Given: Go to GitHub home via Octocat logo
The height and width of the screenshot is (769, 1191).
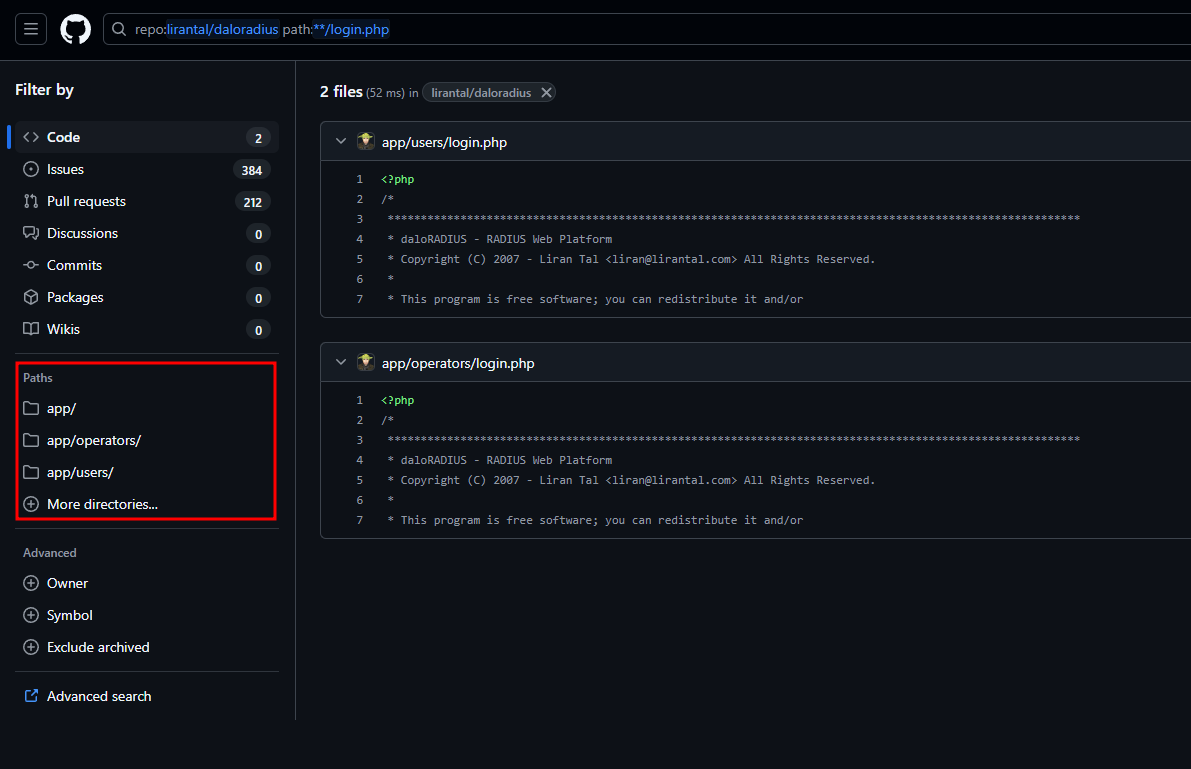Looking at the screenshot, I should pyautogui.click(x=75, y=30).
